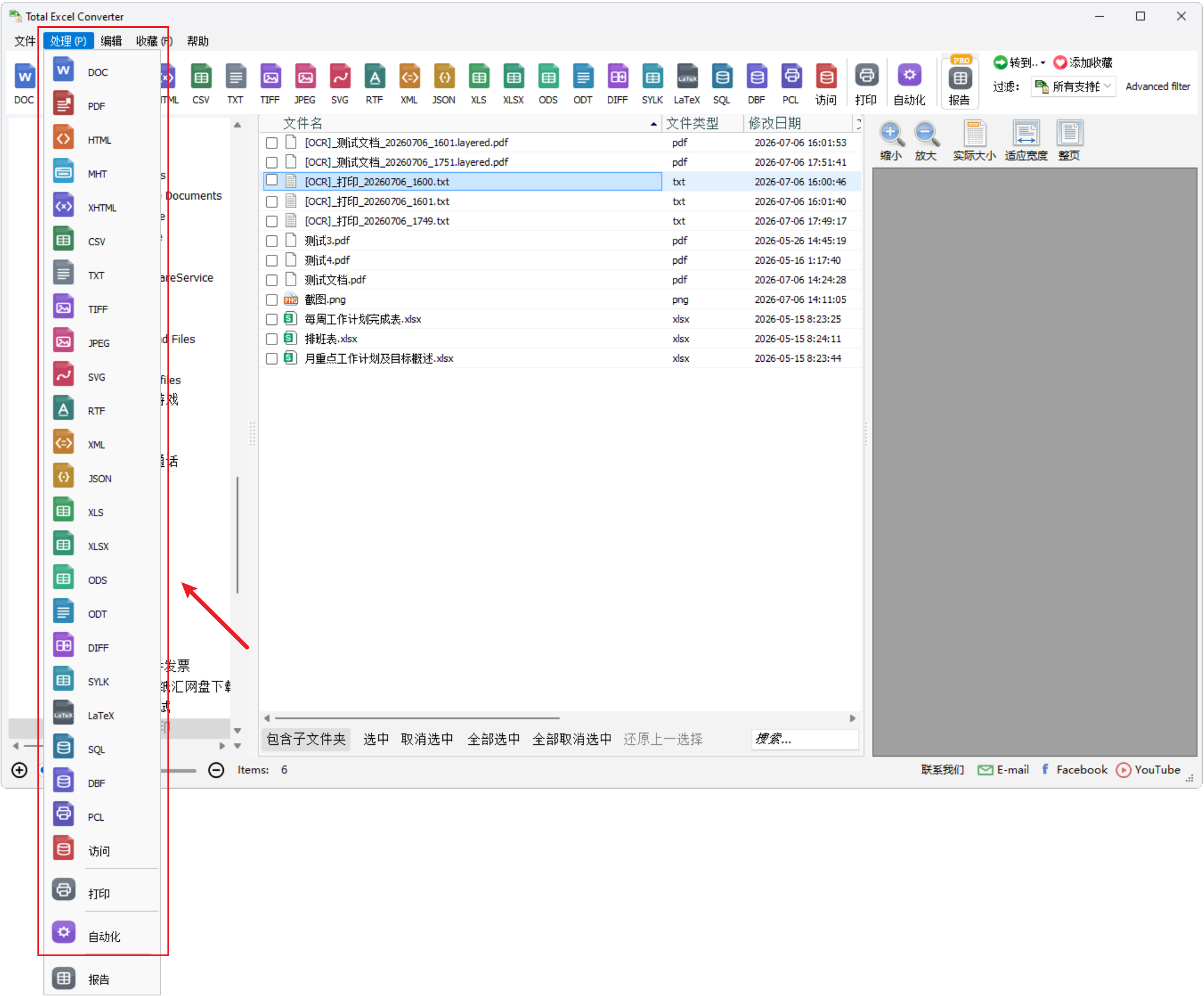1204x996 pixels.
Task: Open the 帮助 menu
Action: pos(198,41)
